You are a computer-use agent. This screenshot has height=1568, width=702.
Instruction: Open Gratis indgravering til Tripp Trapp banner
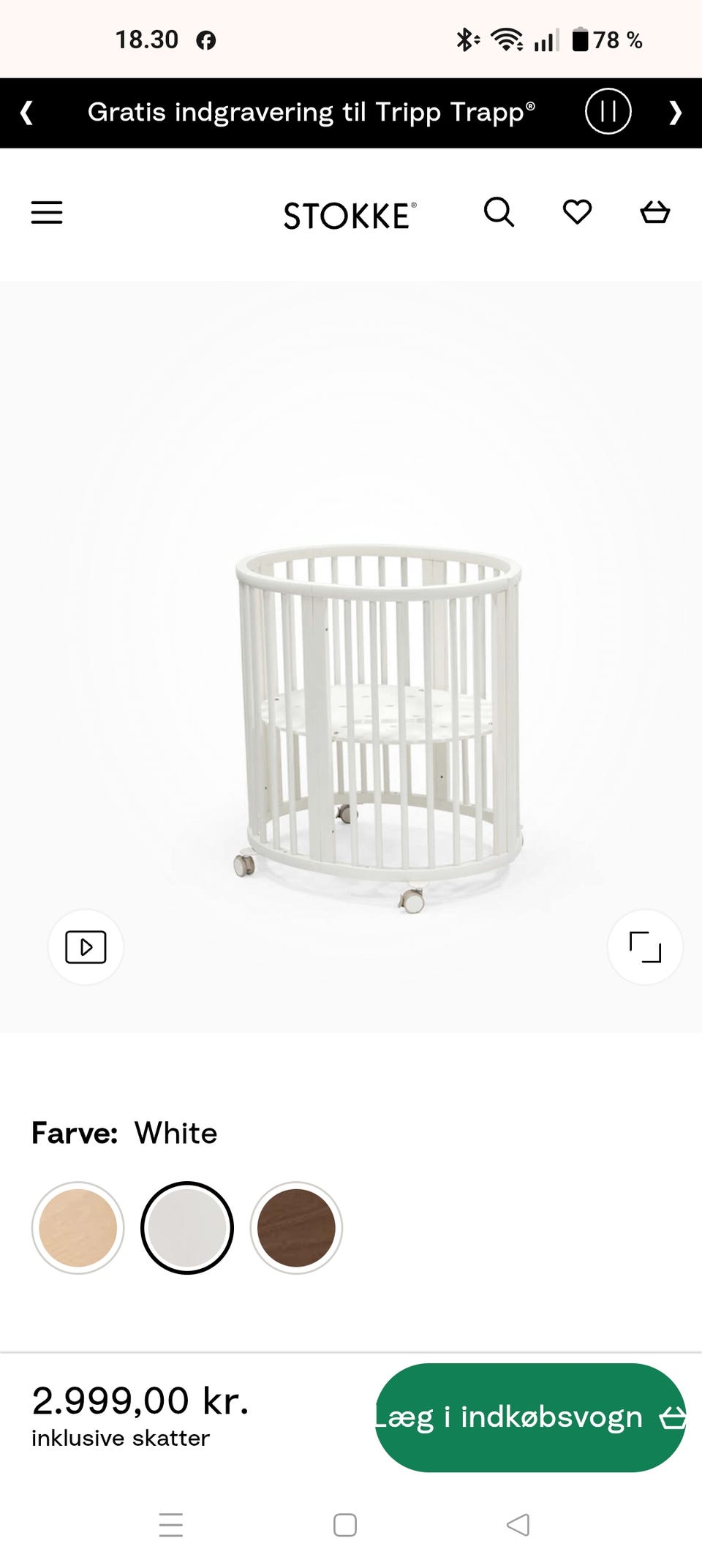click(x=312, y=112)
